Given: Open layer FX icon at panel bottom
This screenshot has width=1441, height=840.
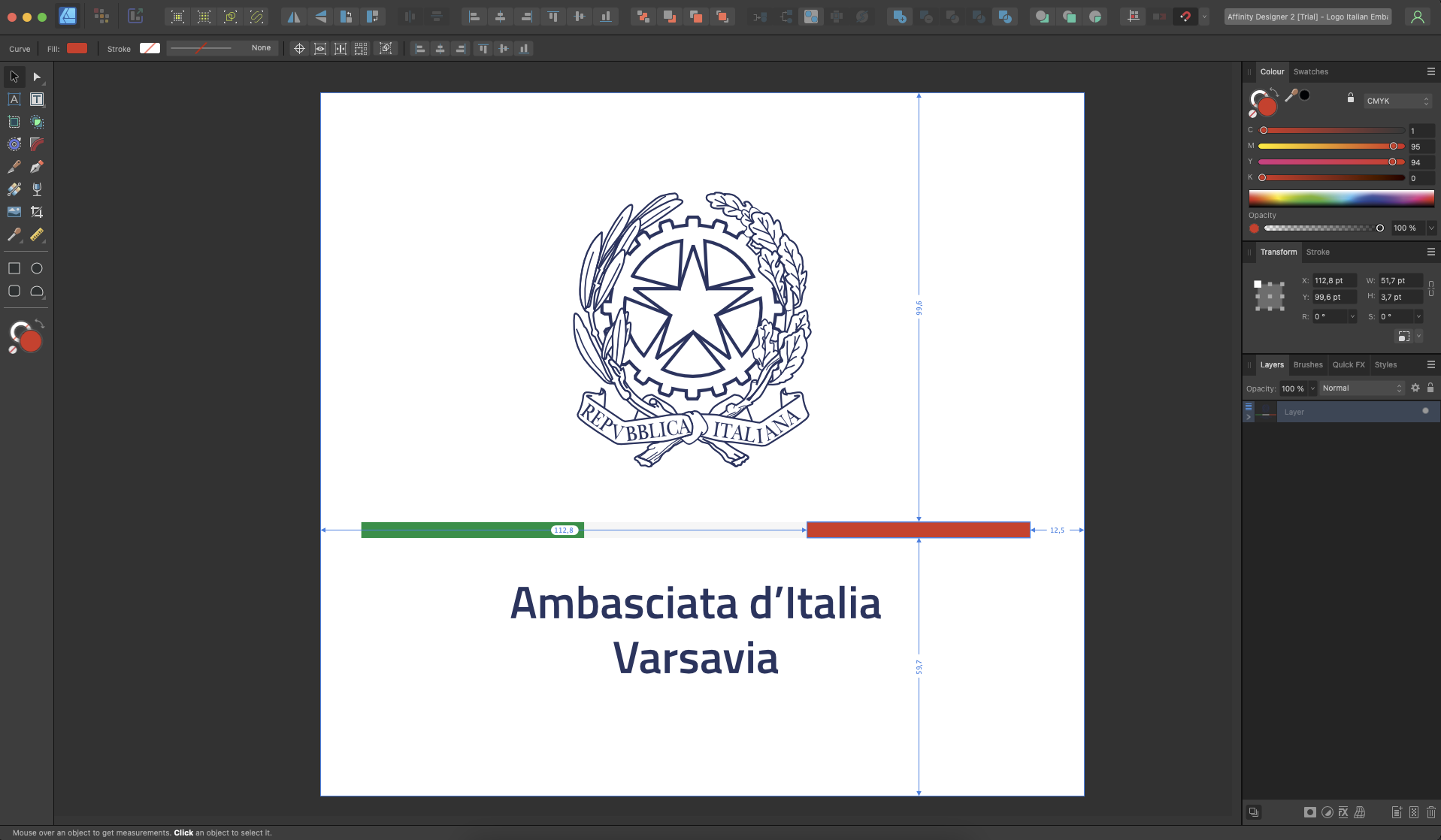Looking at the screenshot, I should [x=1343, y=812].
